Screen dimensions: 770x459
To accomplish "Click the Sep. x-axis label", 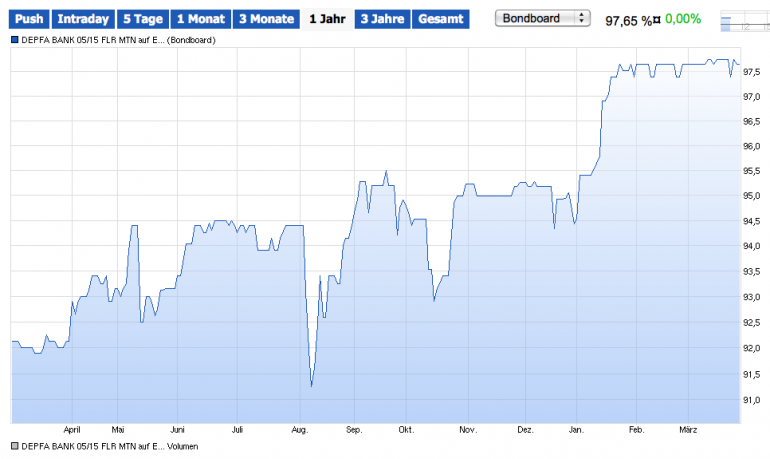I will tap(354, 430).
